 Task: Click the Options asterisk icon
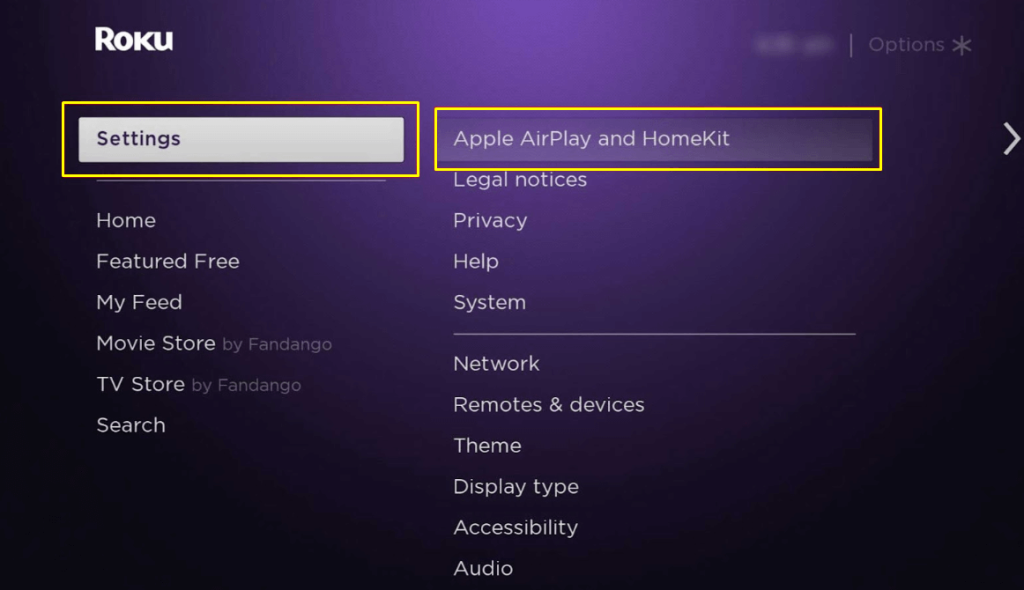(x=961, y=45)
